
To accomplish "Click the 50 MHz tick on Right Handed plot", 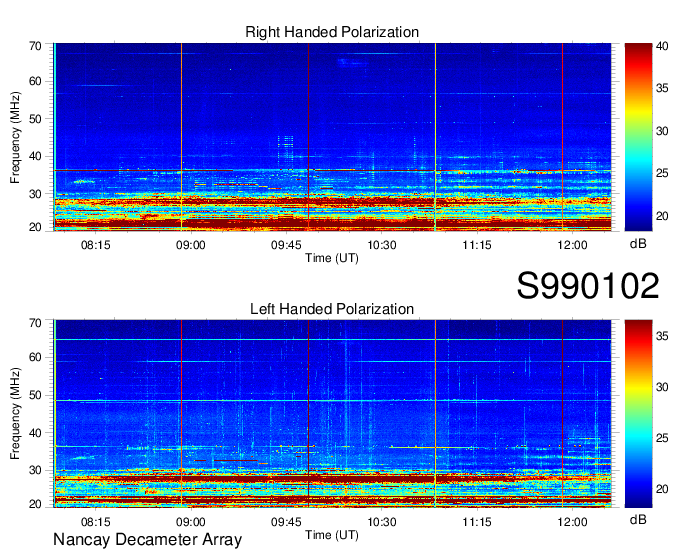I will 35,119.
